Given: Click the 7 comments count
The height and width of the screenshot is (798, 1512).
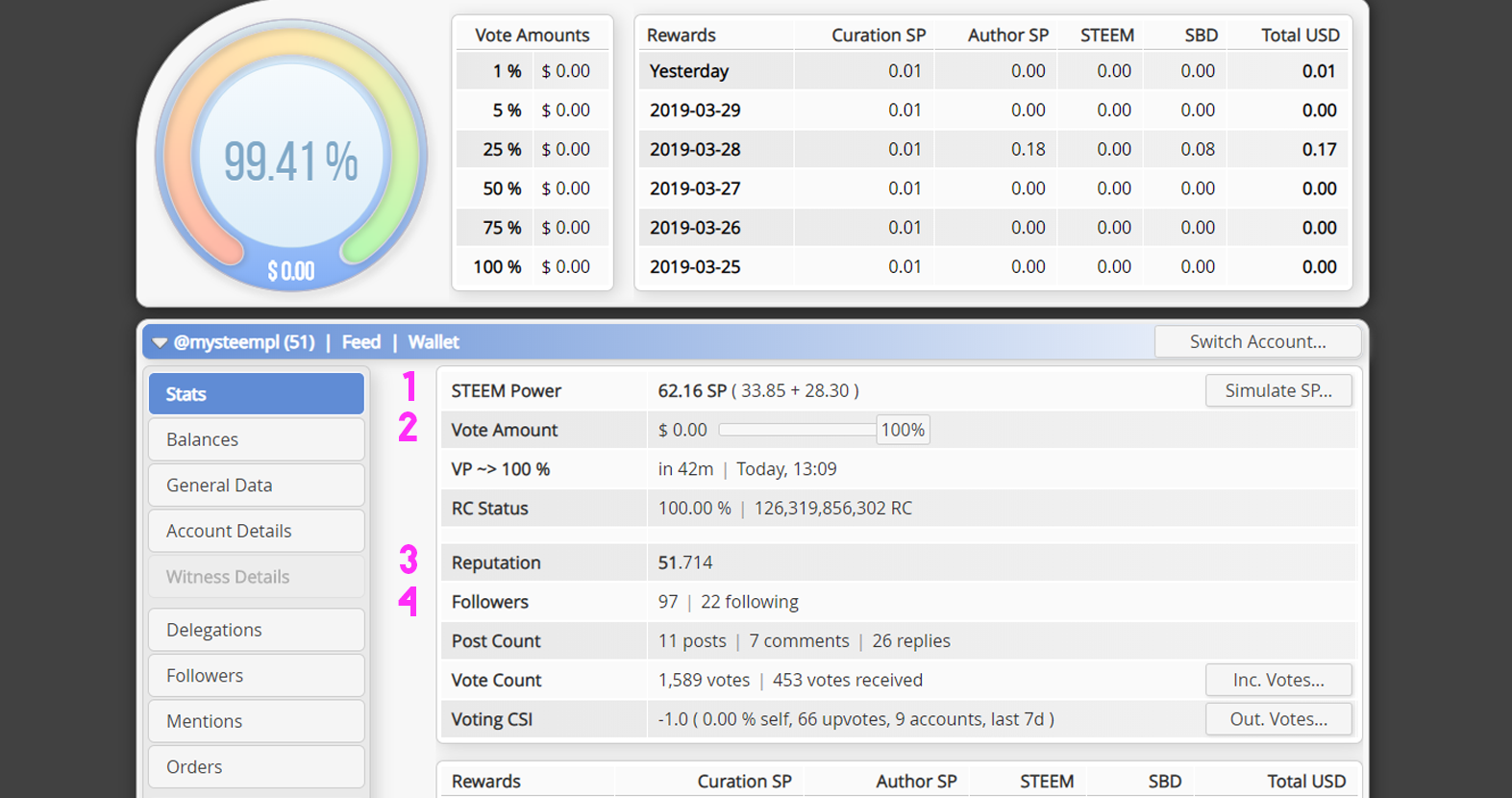Looking at the screenshot, I should click(x=800, y=641).
